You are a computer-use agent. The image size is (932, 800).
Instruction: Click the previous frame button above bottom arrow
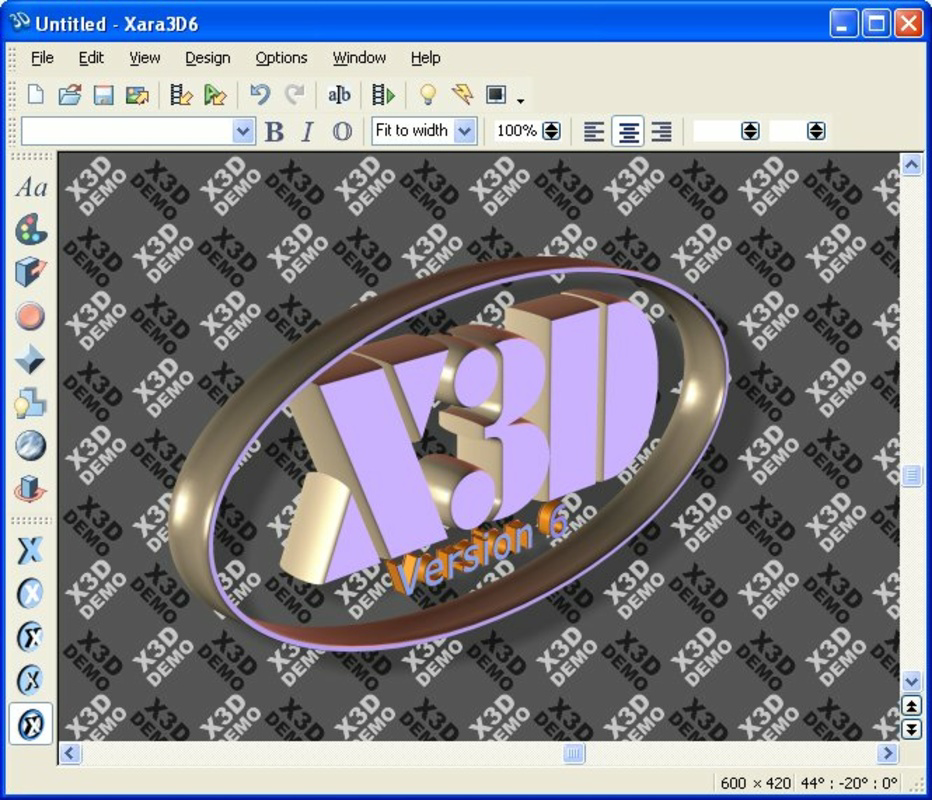click(x=912, y=705)
